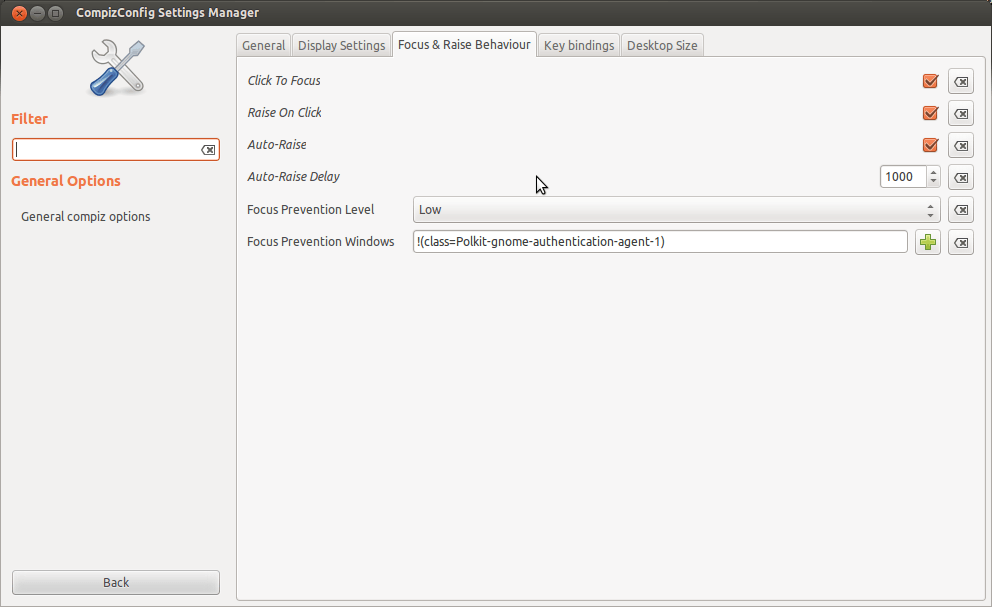Screen dimensions: 992x607
Task: Increase Auto-Raise Delay with up arrow
Action: 933,172
